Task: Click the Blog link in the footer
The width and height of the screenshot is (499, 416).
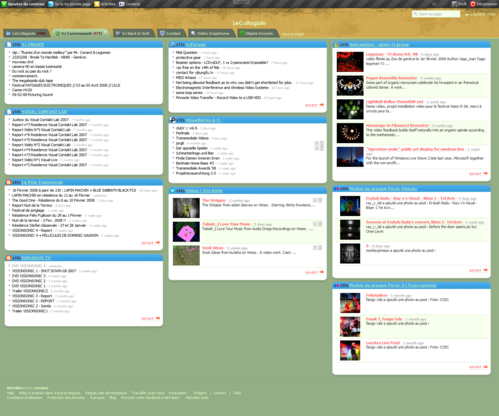Action: click(113, 398)
